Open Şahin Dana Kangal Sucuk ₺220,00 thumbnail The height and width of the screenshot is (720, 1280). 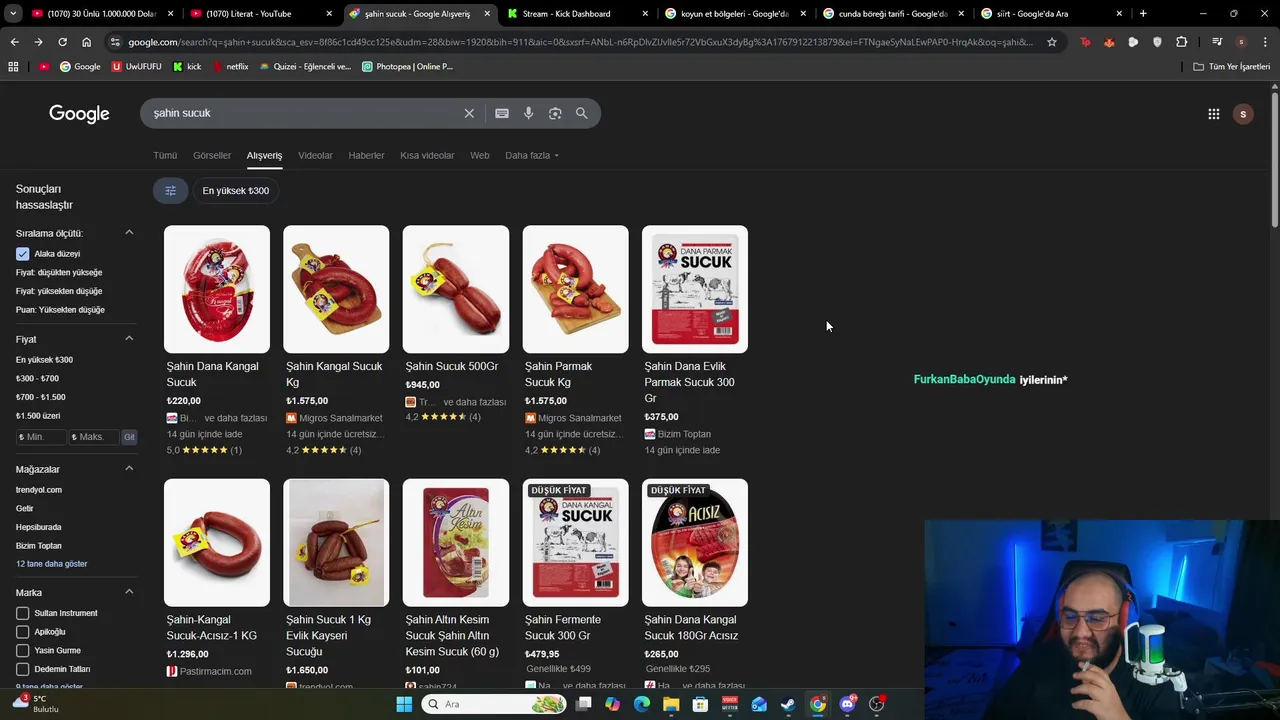point(217,289)
